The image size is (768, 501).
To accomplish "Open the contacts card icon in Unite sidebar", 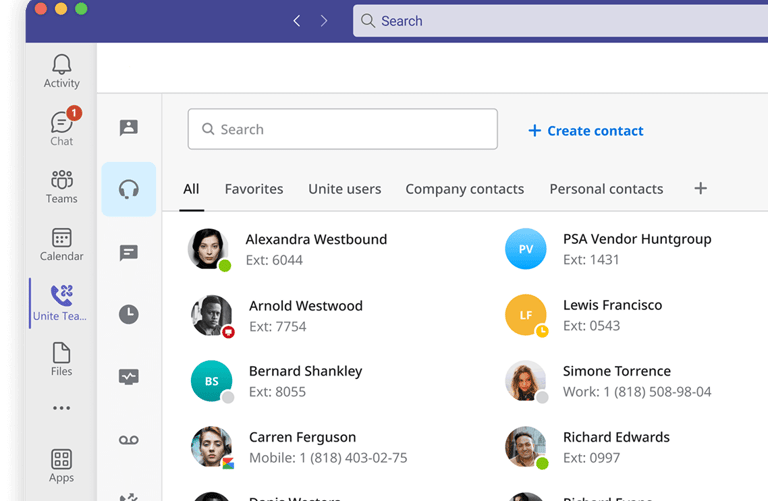I will tap(129, 127).
